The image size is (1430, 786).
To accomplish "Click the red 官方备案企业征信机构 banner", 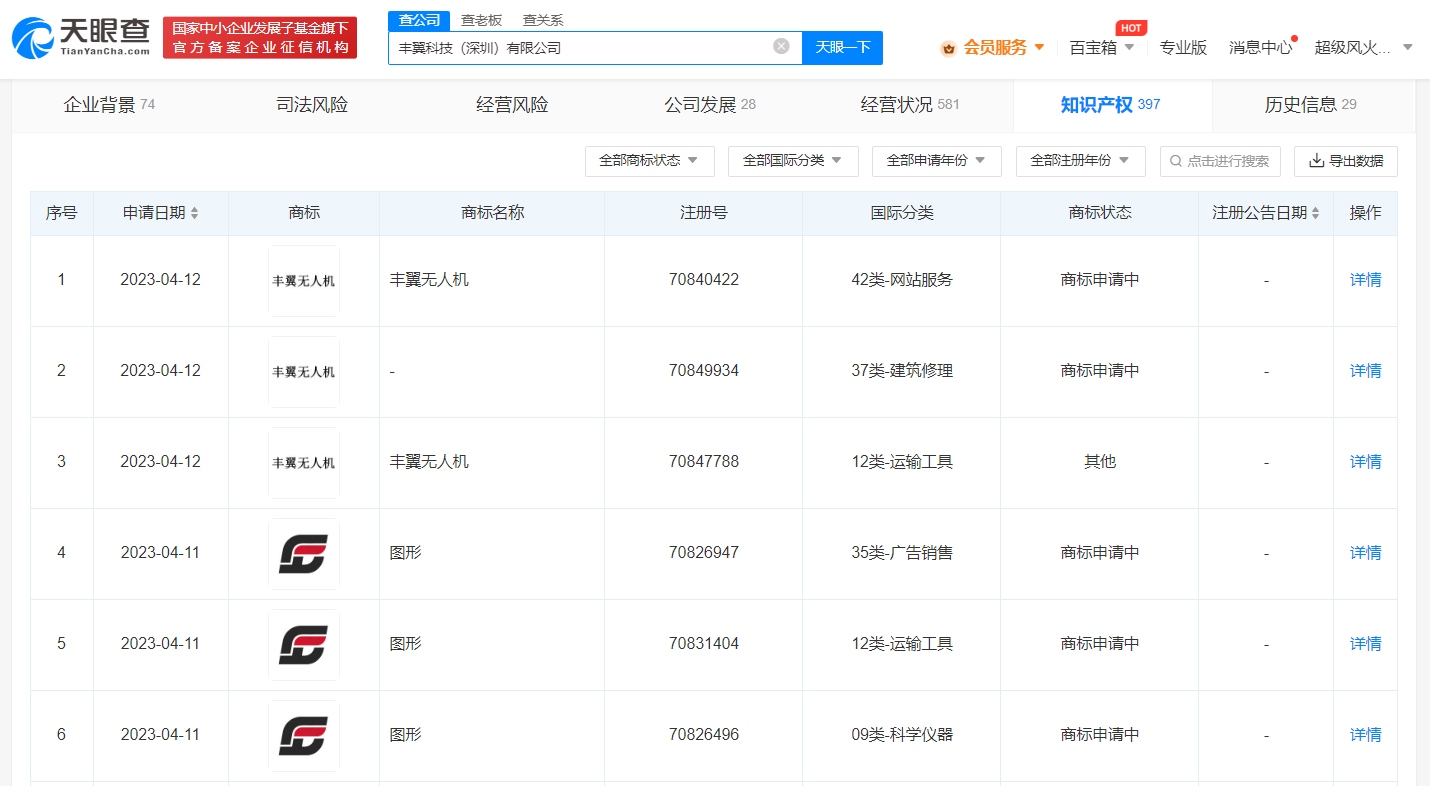I will [x=260, y=38].
